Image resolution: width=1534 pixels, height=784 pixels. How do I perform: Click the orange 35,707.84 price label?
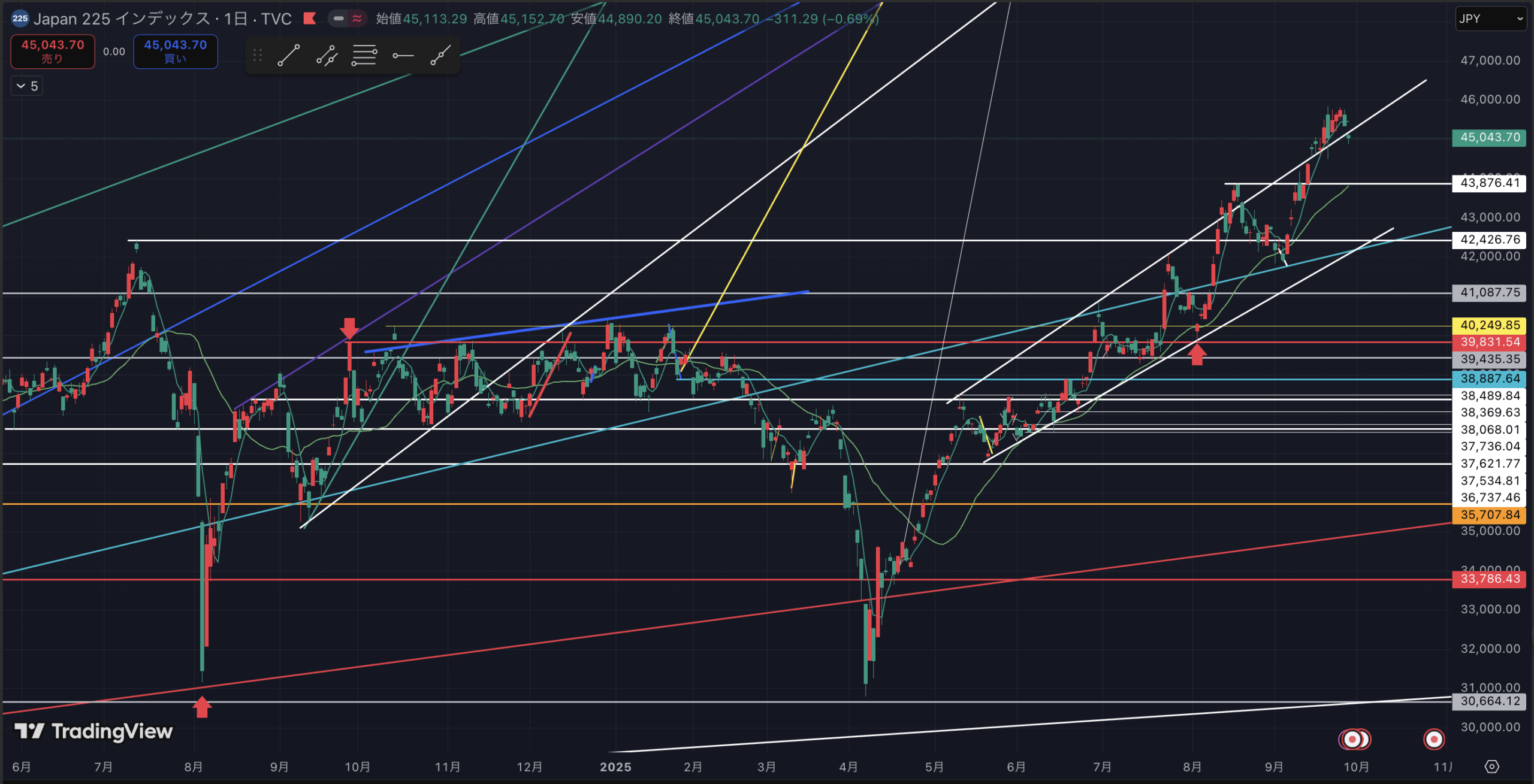pos(1489,514)
